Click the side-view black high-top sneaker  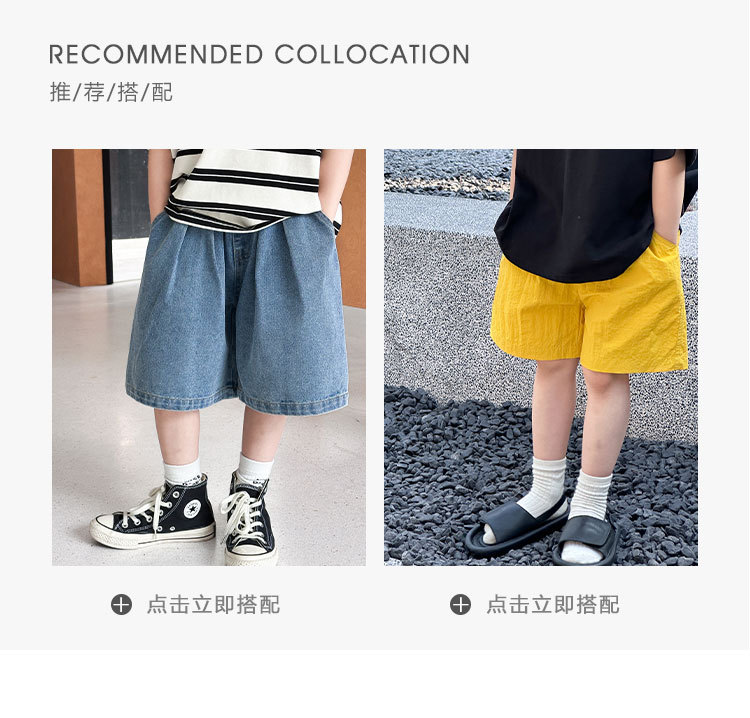(x=153, y=513)
